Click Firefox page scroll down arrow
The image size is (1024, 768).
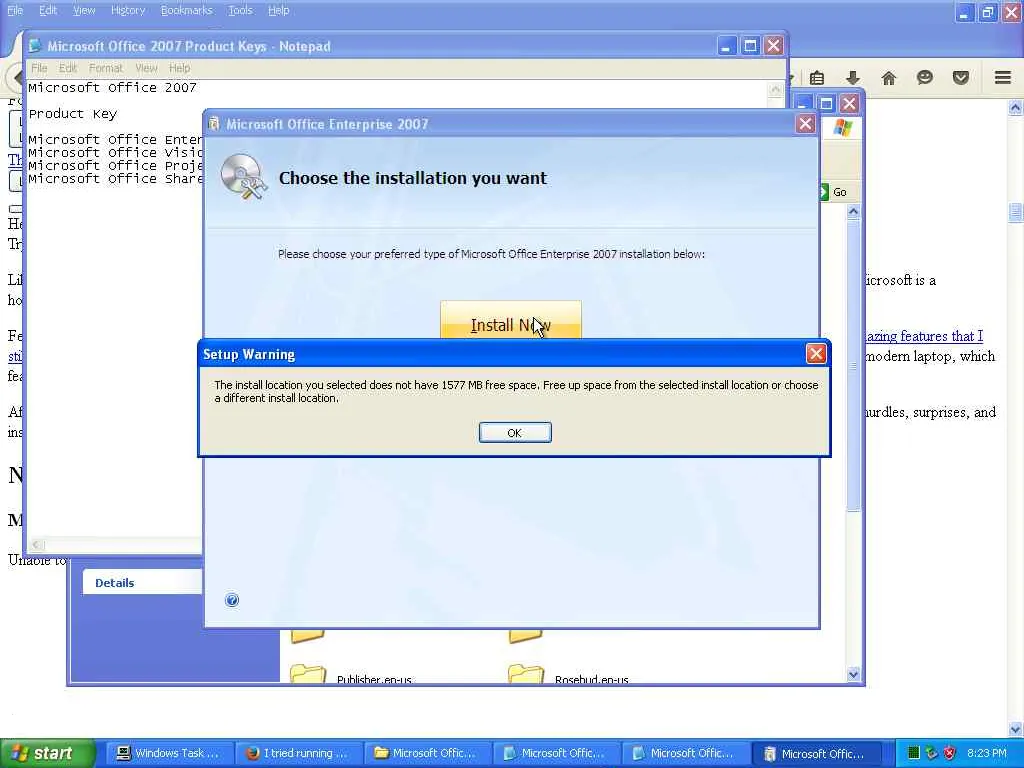(1015, 728)
